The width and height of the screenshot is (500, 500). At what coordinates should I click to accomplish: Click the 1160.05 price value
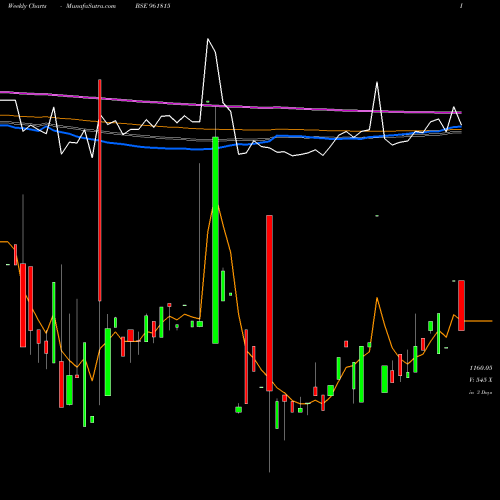coord(481,368)
